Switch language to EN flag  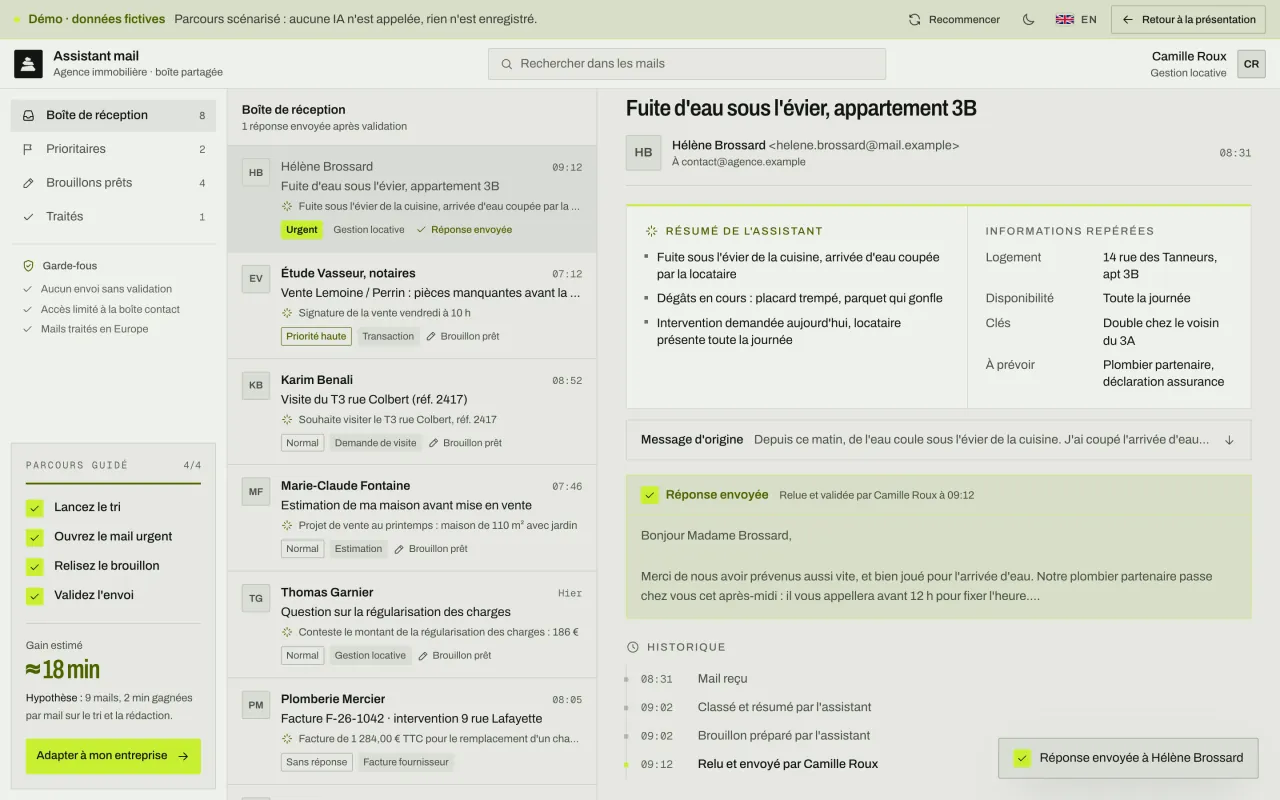(1065, 19)
